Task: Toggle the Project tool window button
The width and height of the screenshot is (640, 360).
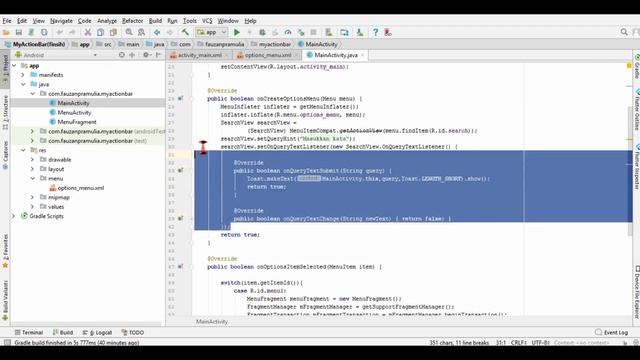Action: point(5,68)
